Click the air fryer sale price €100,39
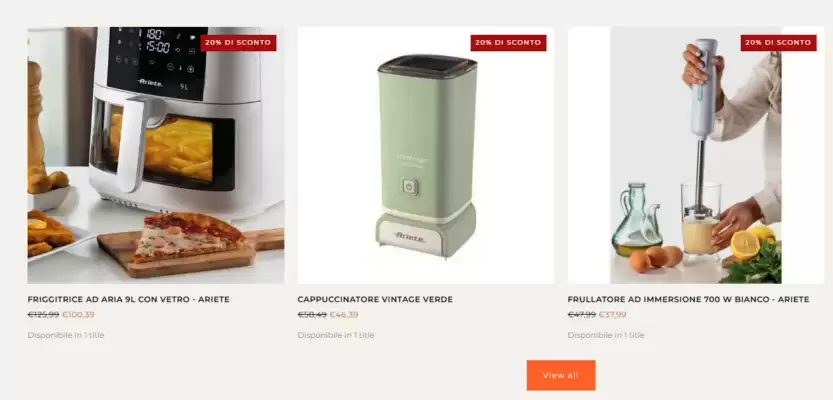This screenshot has height=400, width=833. tap(78, 314)
